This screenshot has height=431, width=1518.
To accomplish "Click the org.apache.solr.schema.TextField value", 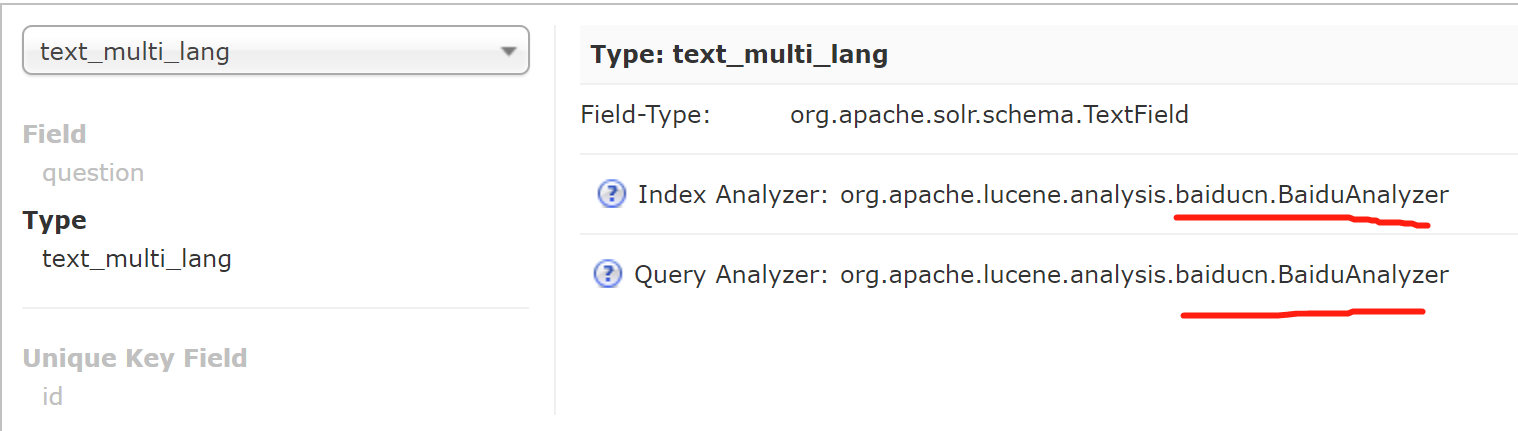I will click(x=989, y=115).
